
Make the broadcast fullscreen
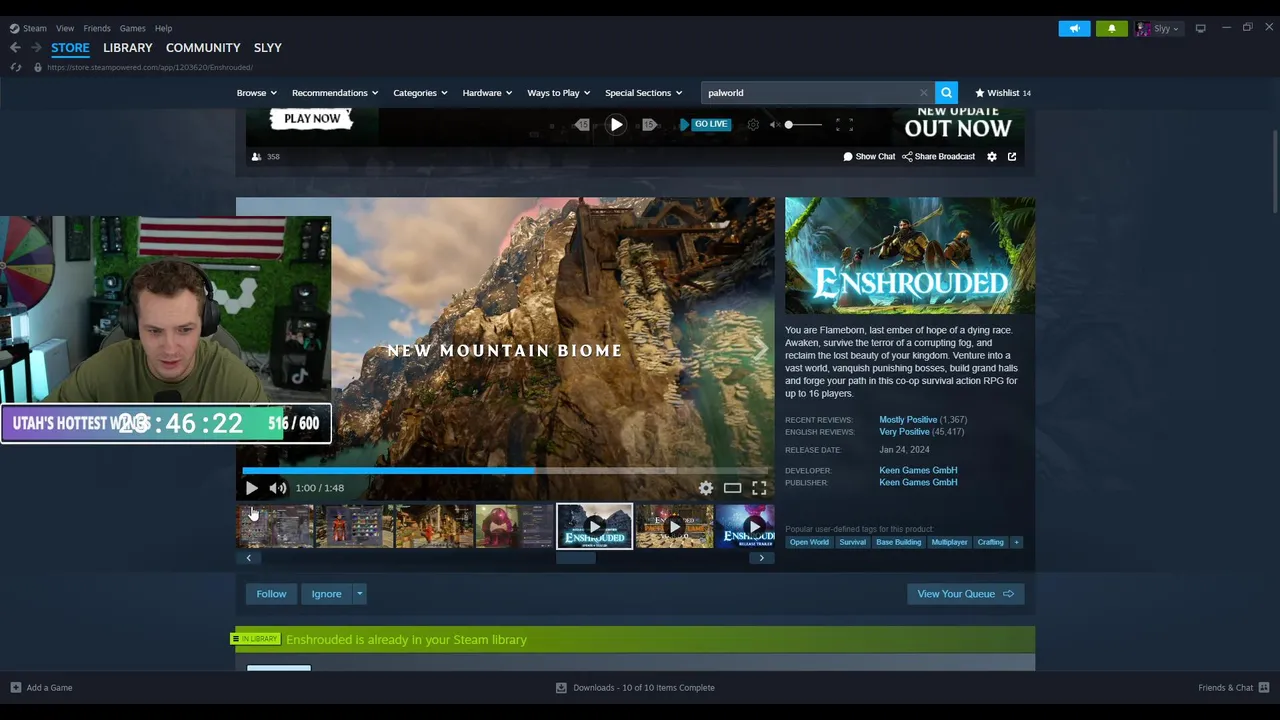pos(844,125)
